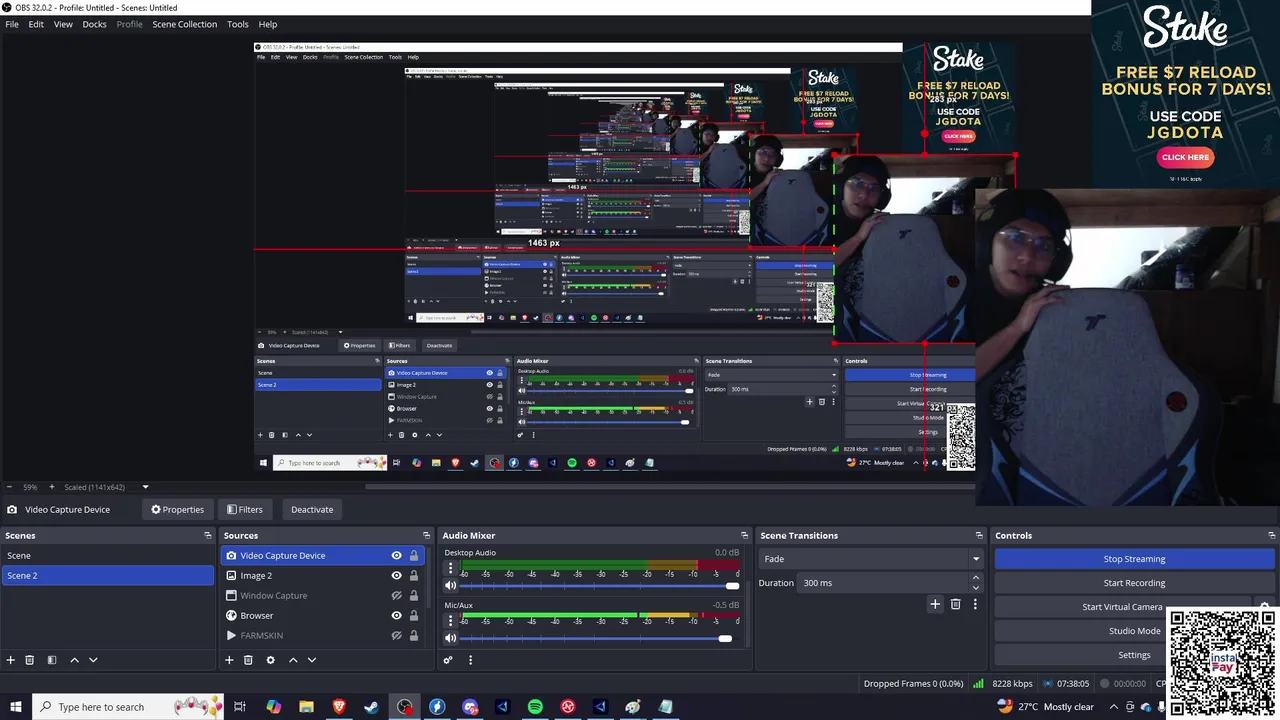Remove selected scene using Scenes trash icon
This screenshot has height=720, width=1280.
point(30,660)
